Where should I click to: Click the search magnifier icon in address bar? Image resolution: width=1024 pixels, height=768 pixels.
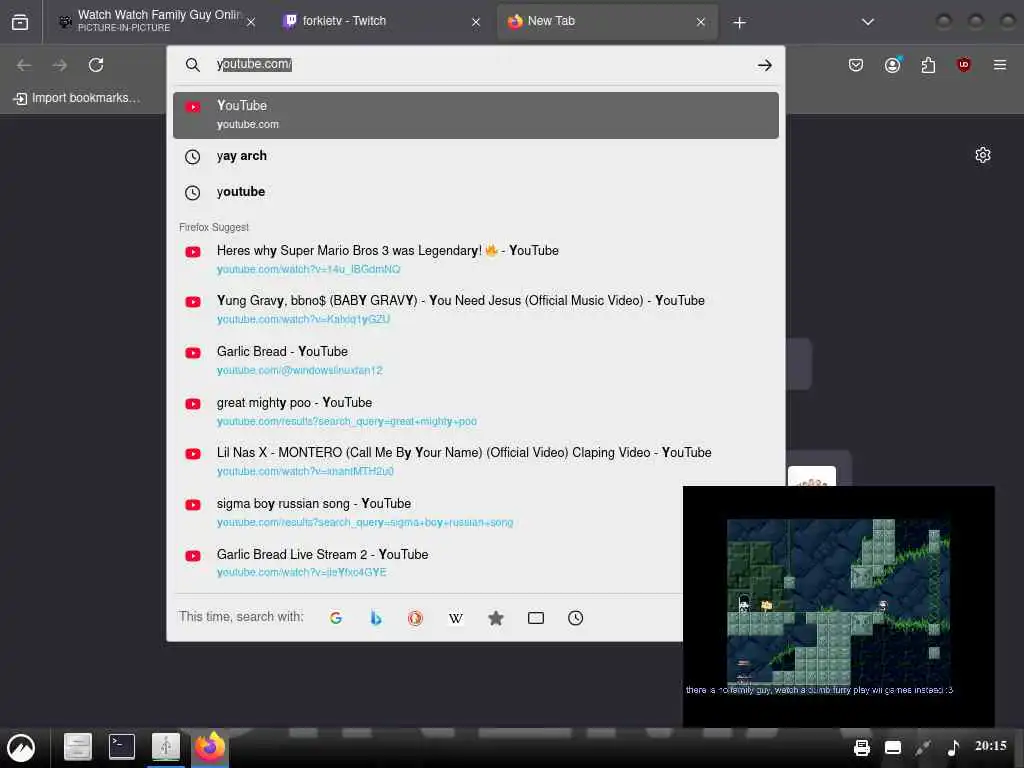pyautogui.click(x=193, y=65)
